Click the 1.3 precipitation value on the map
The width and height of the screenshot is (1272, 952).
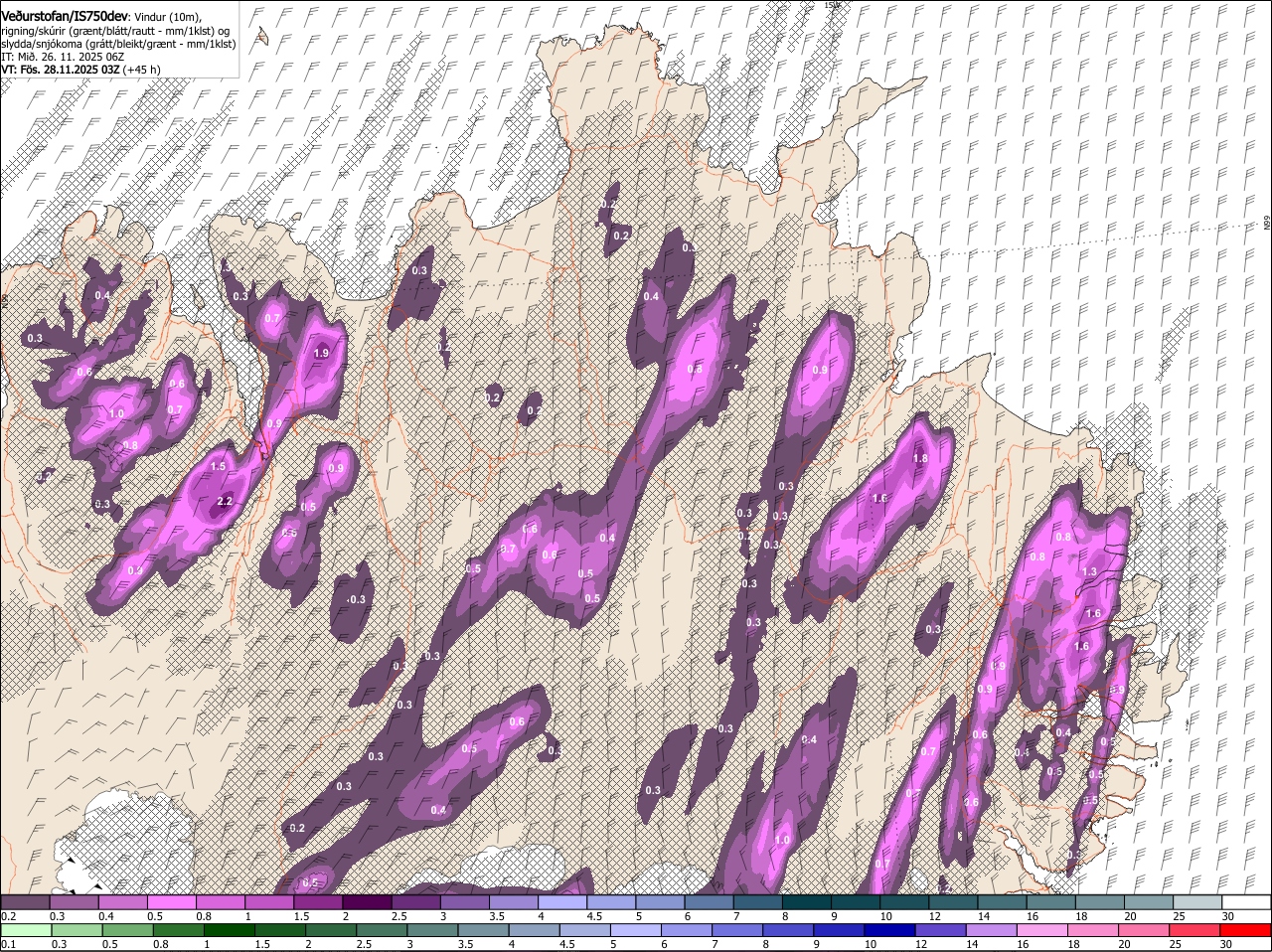1089,572
